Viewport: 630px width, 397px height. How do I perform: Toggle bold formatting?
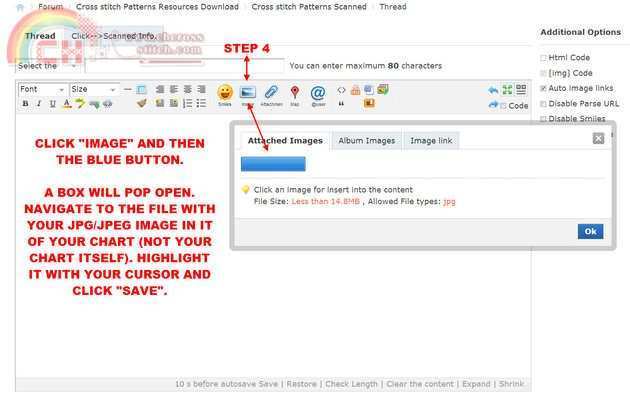tap(25, 104)
